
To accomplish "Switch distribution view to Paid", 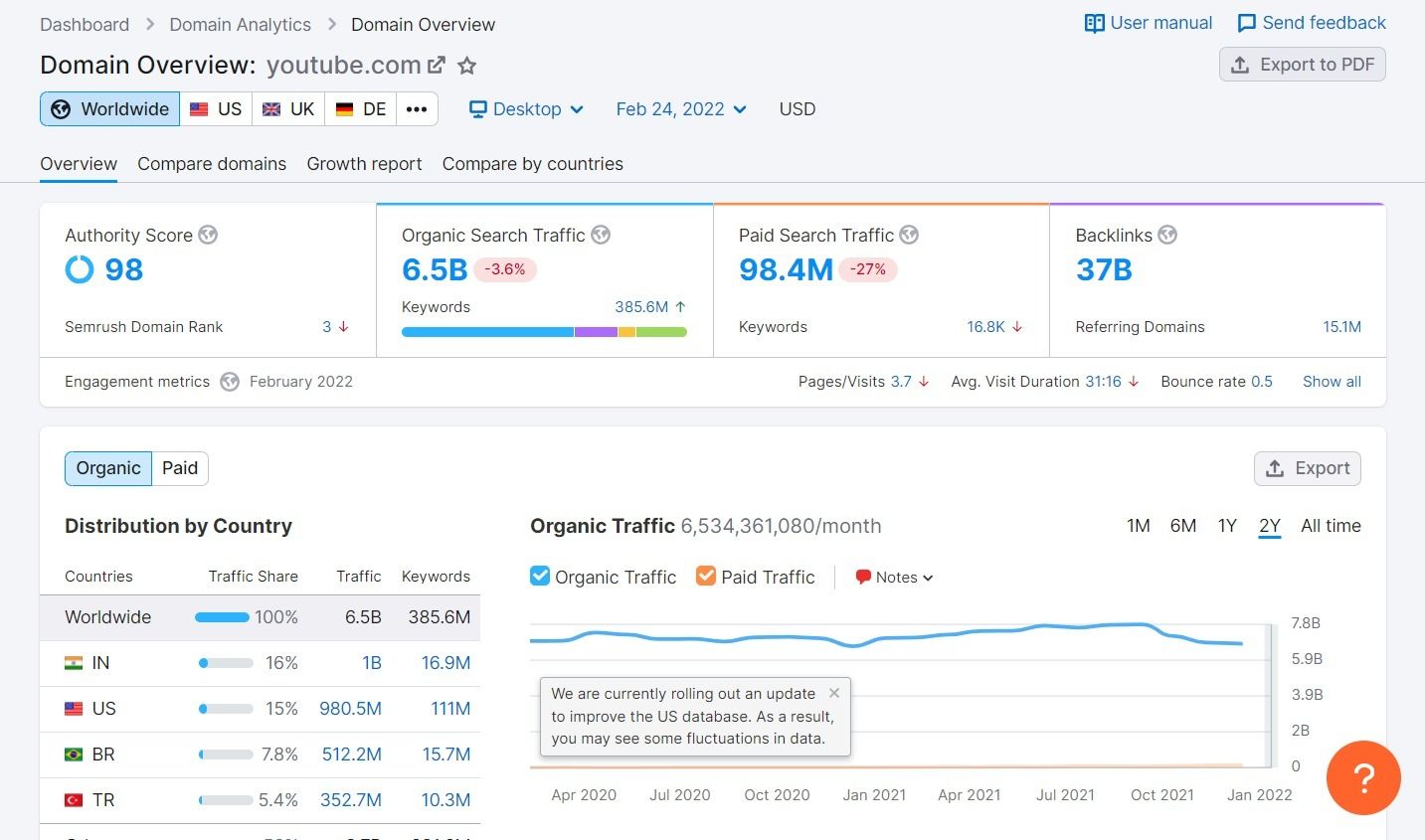I will click(x=180, y=468).
